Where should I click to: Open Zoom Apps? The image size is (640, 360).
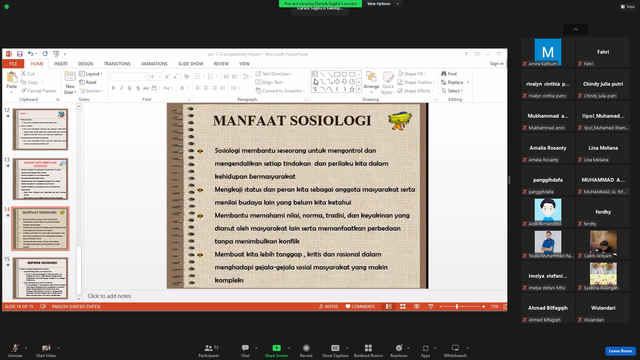425,350
